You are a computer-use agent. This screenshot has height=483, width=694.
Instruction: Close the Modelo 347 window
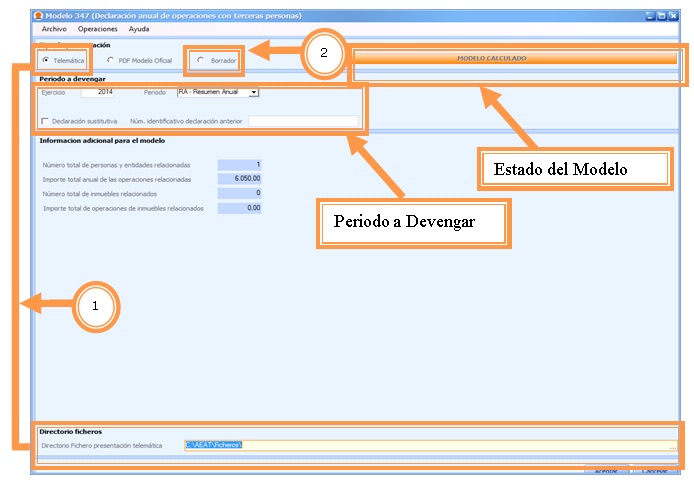[673, 16]
